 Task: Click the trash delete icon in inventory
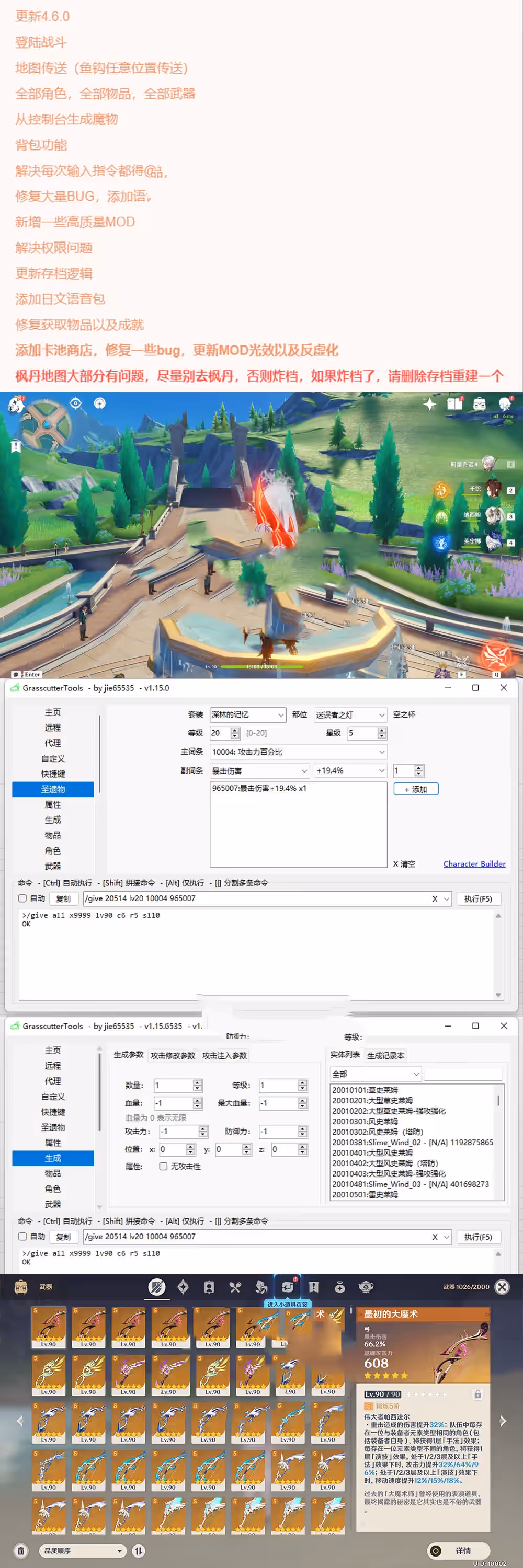click(21, 1551)
